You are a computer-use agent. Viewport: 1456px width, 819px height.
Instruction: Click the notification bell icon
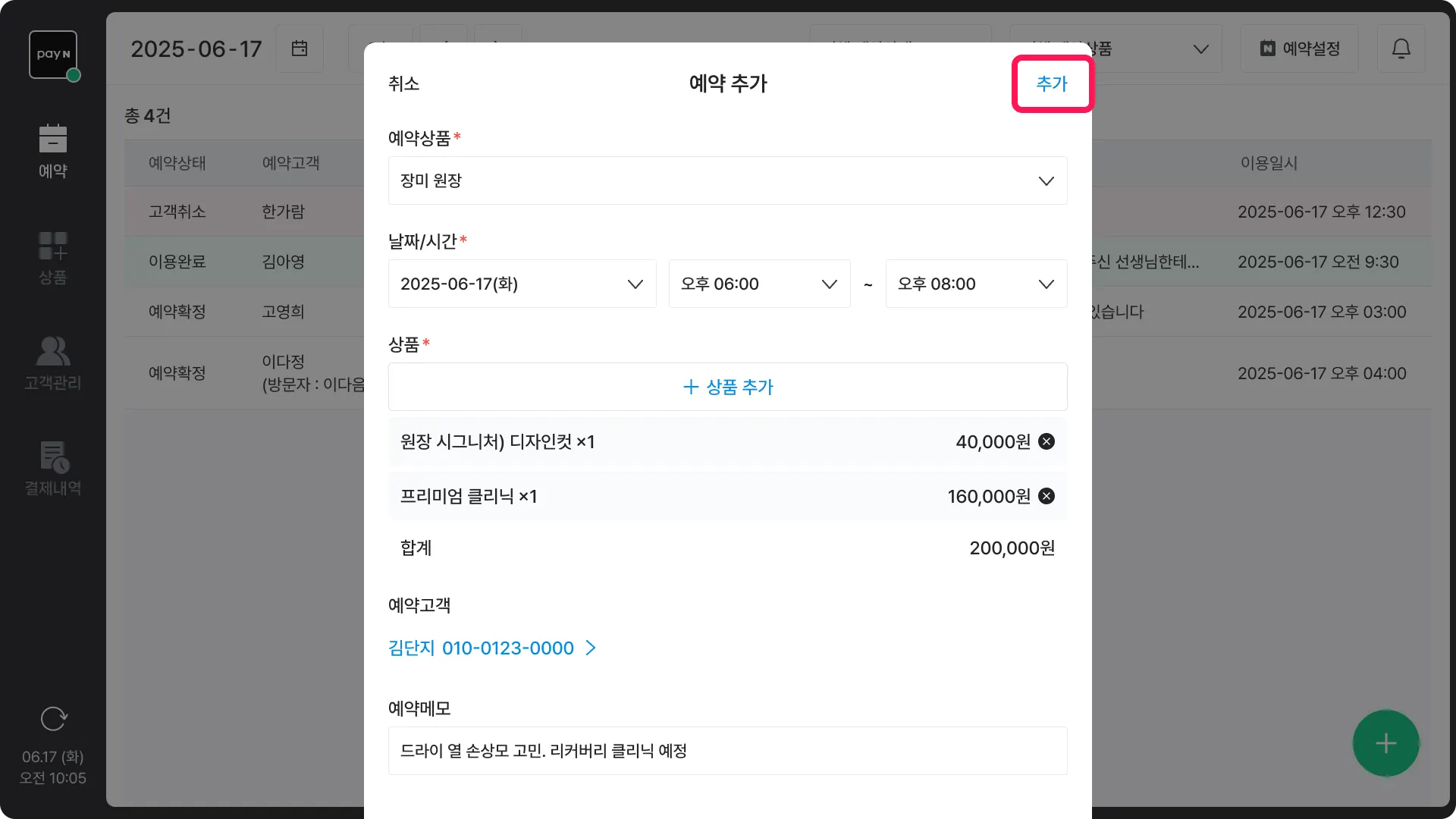[1401, 49]
